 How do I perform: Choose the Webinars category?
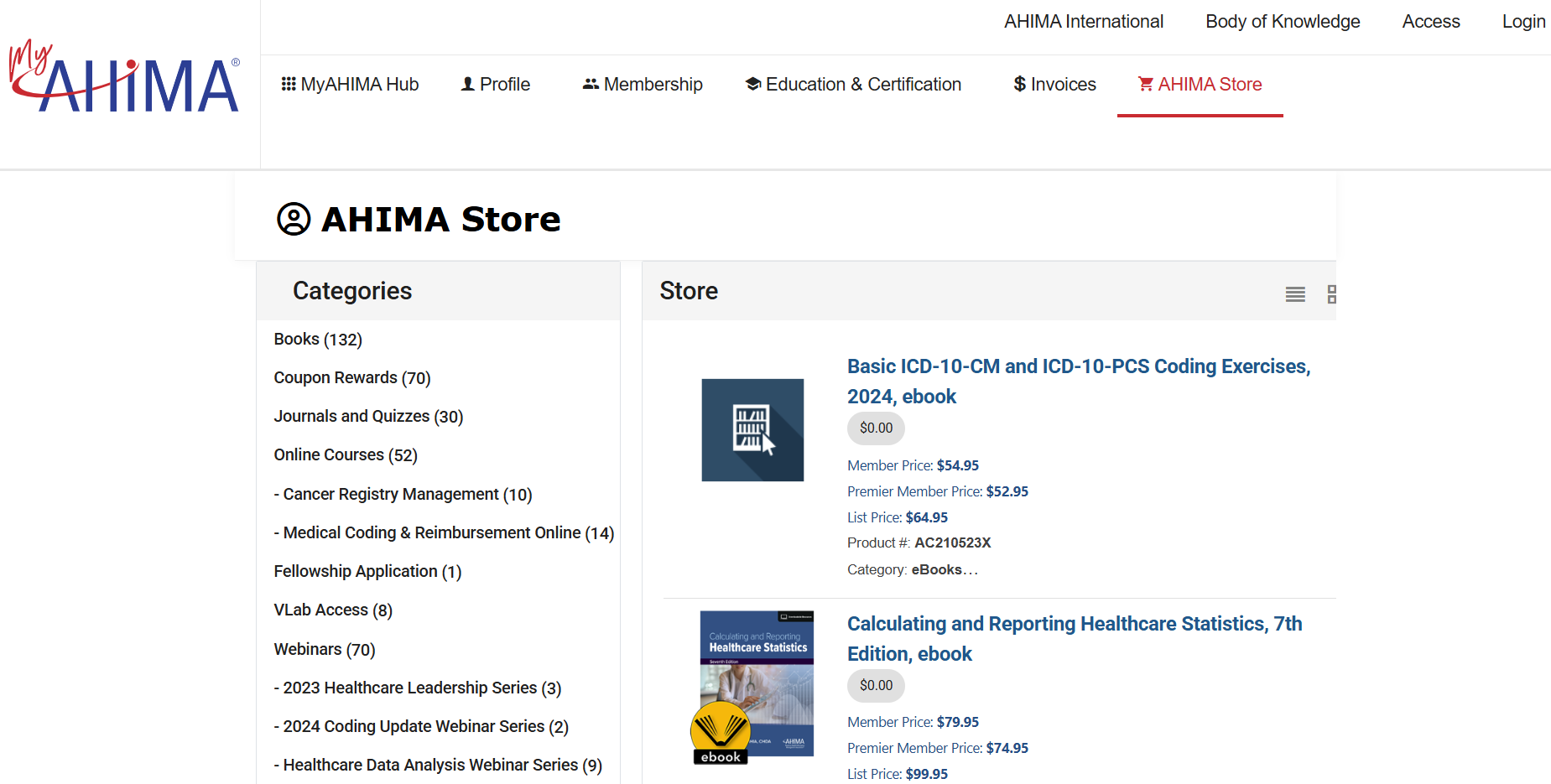324,650
